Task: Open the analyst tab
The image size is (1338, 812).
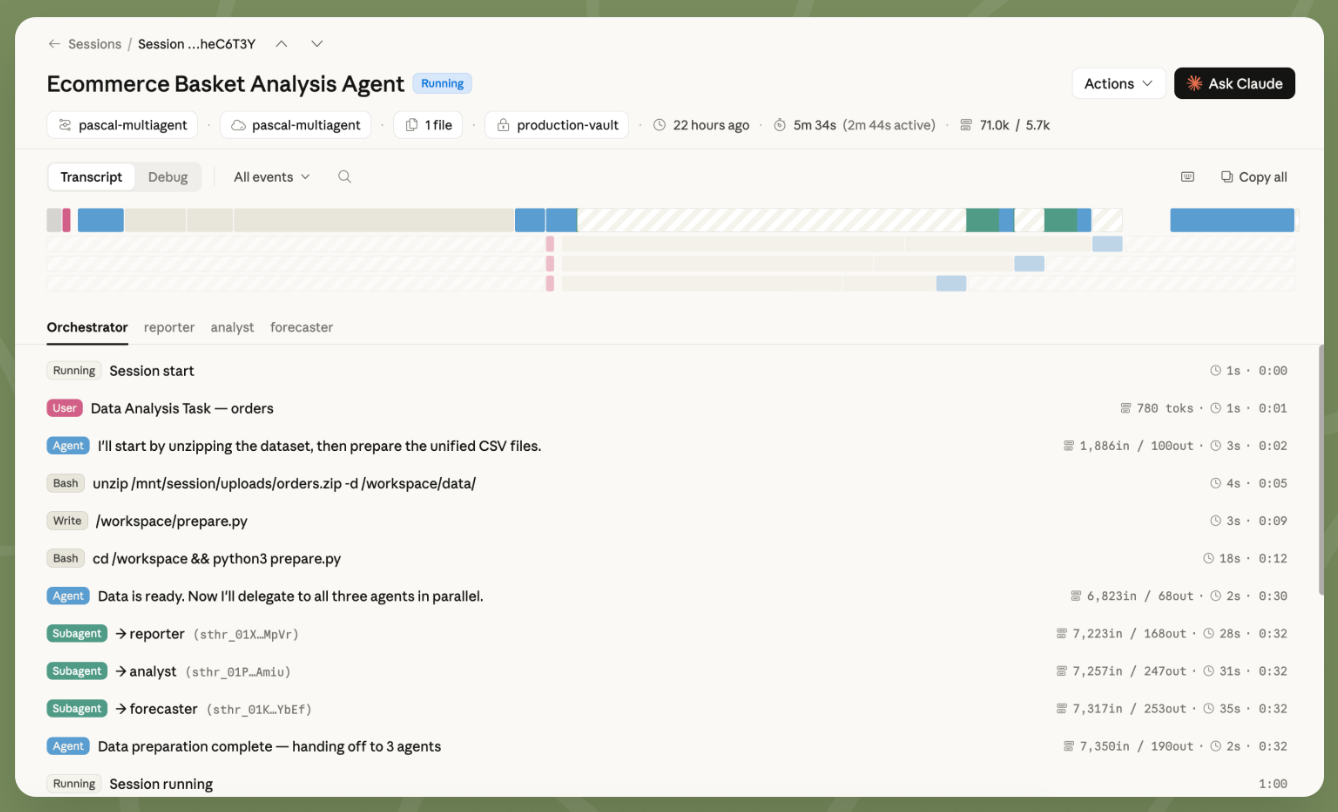Action: click(x=232, y=327)
